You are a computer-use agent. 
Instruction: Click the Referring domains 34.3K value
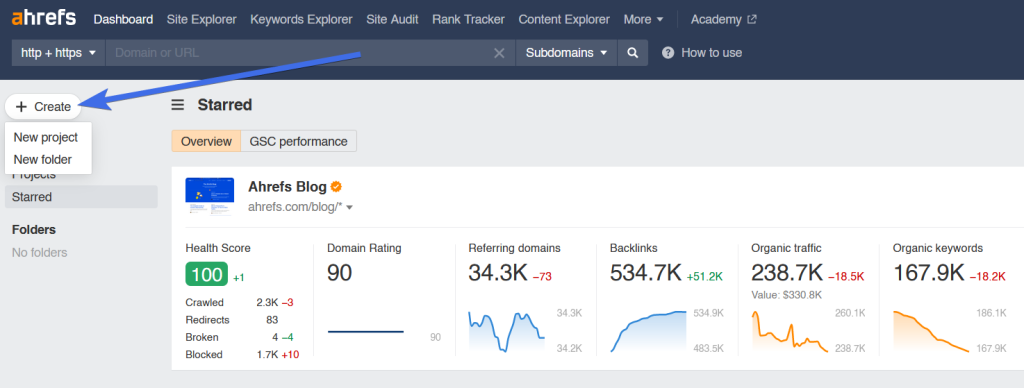(x=498, y=273)
